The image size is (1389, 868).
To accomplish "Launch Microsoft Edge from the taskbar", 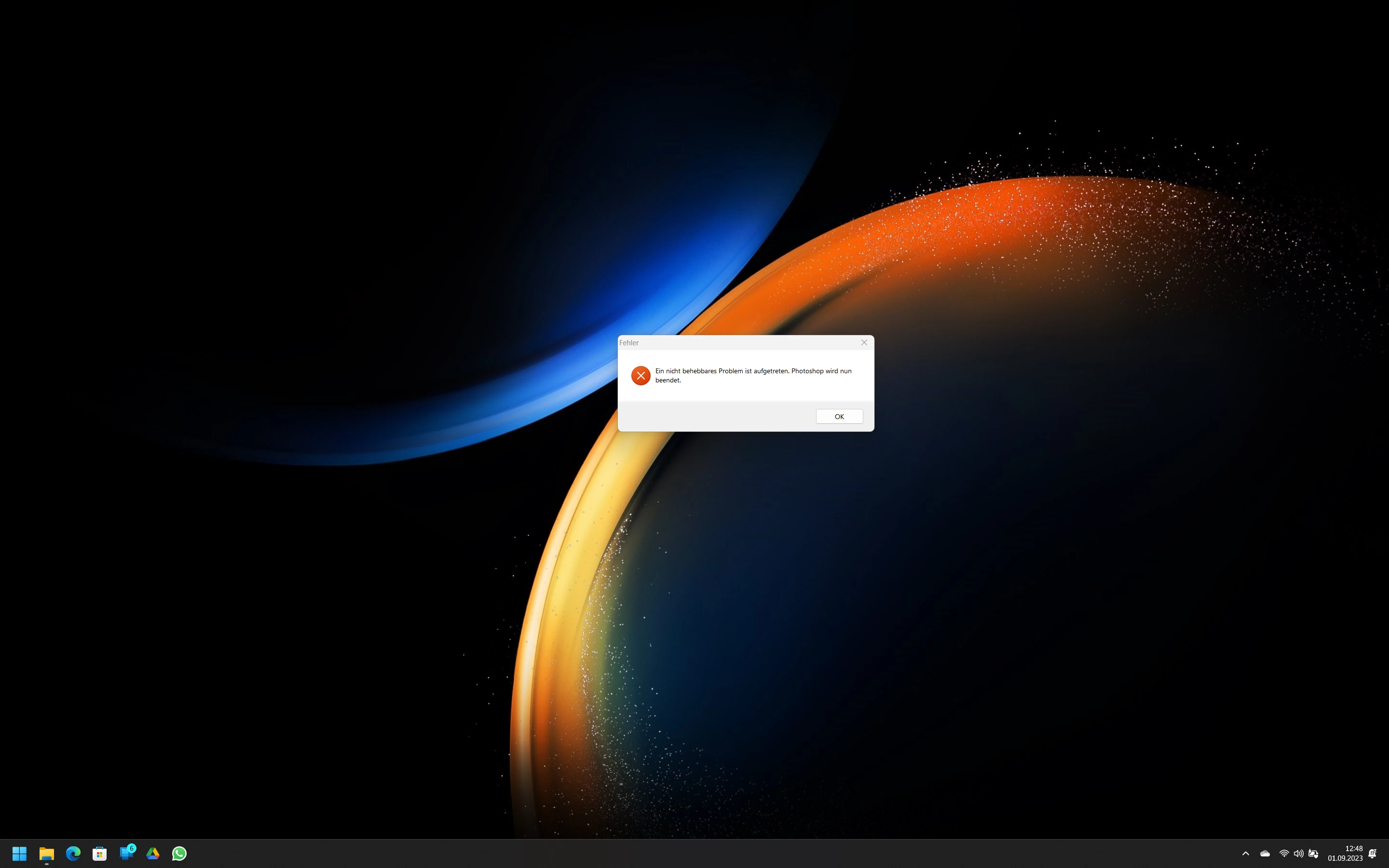I will [73, 853].
